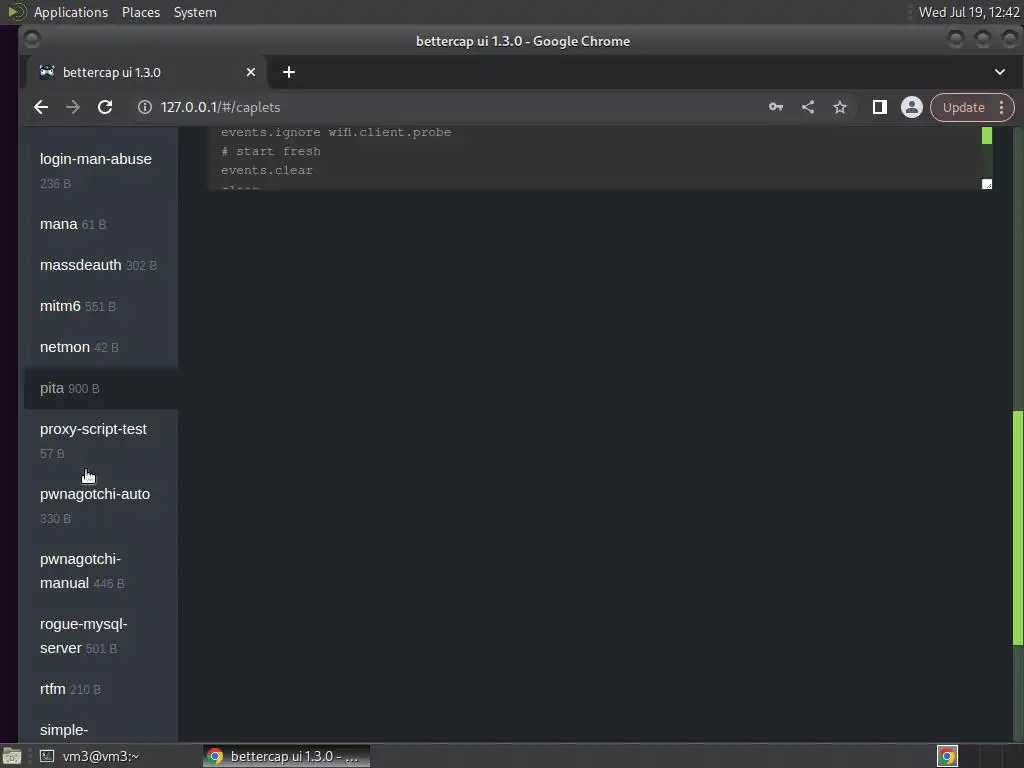Click 'events.ignore wifi.client.probe' line
1024x768 pixels.
click(x=336, y=132)
